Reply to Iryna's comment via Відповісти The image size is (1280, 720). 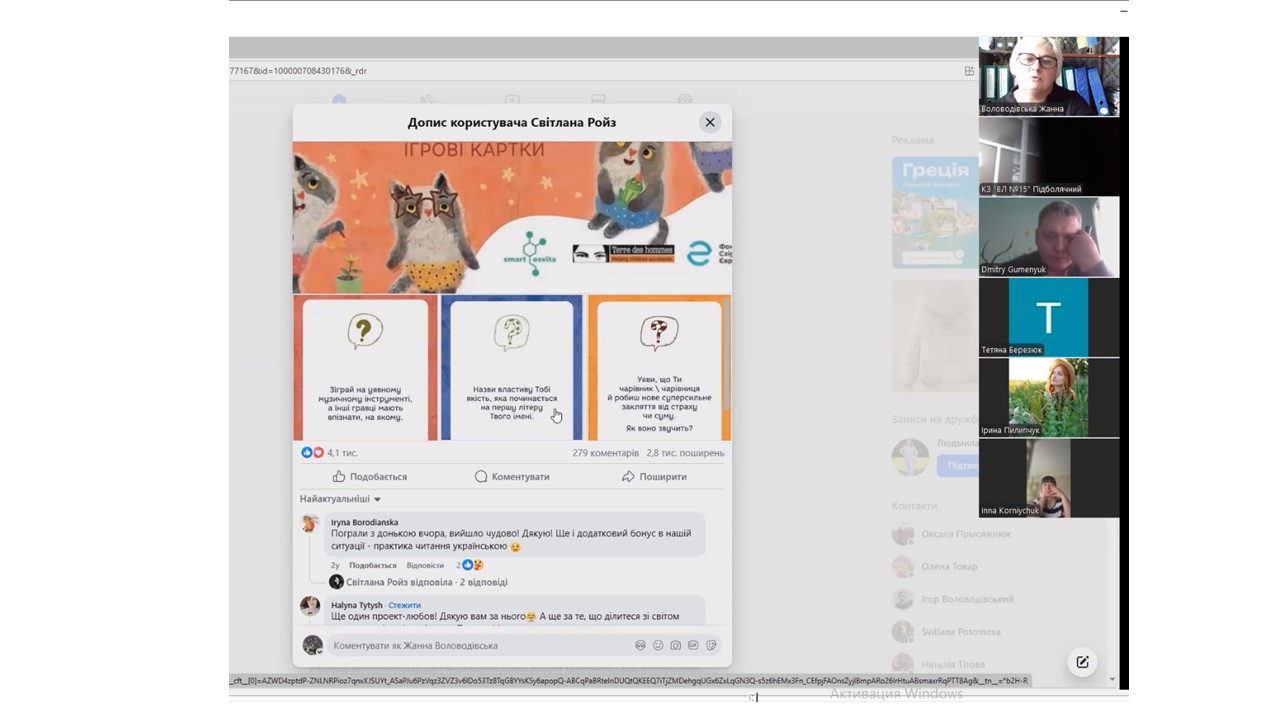click(425, 565)
